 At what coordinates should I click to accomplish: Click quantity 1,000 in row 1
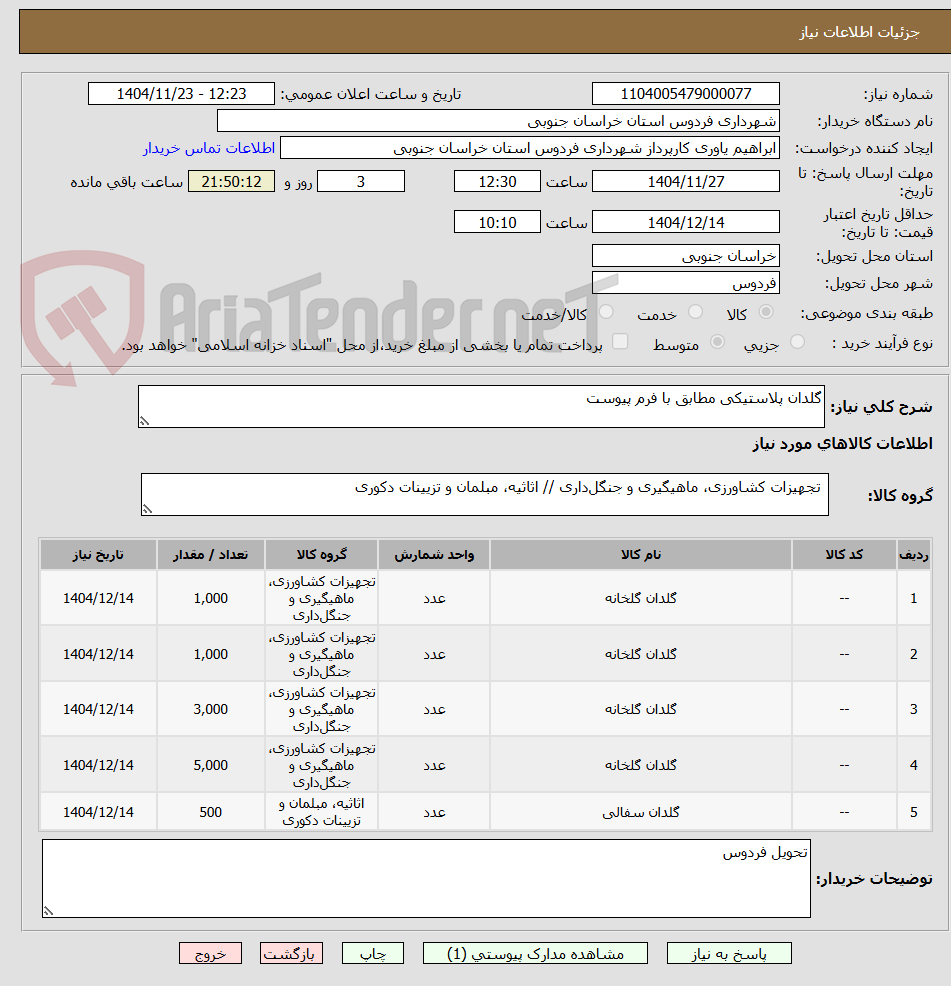(x=211, y=598)
